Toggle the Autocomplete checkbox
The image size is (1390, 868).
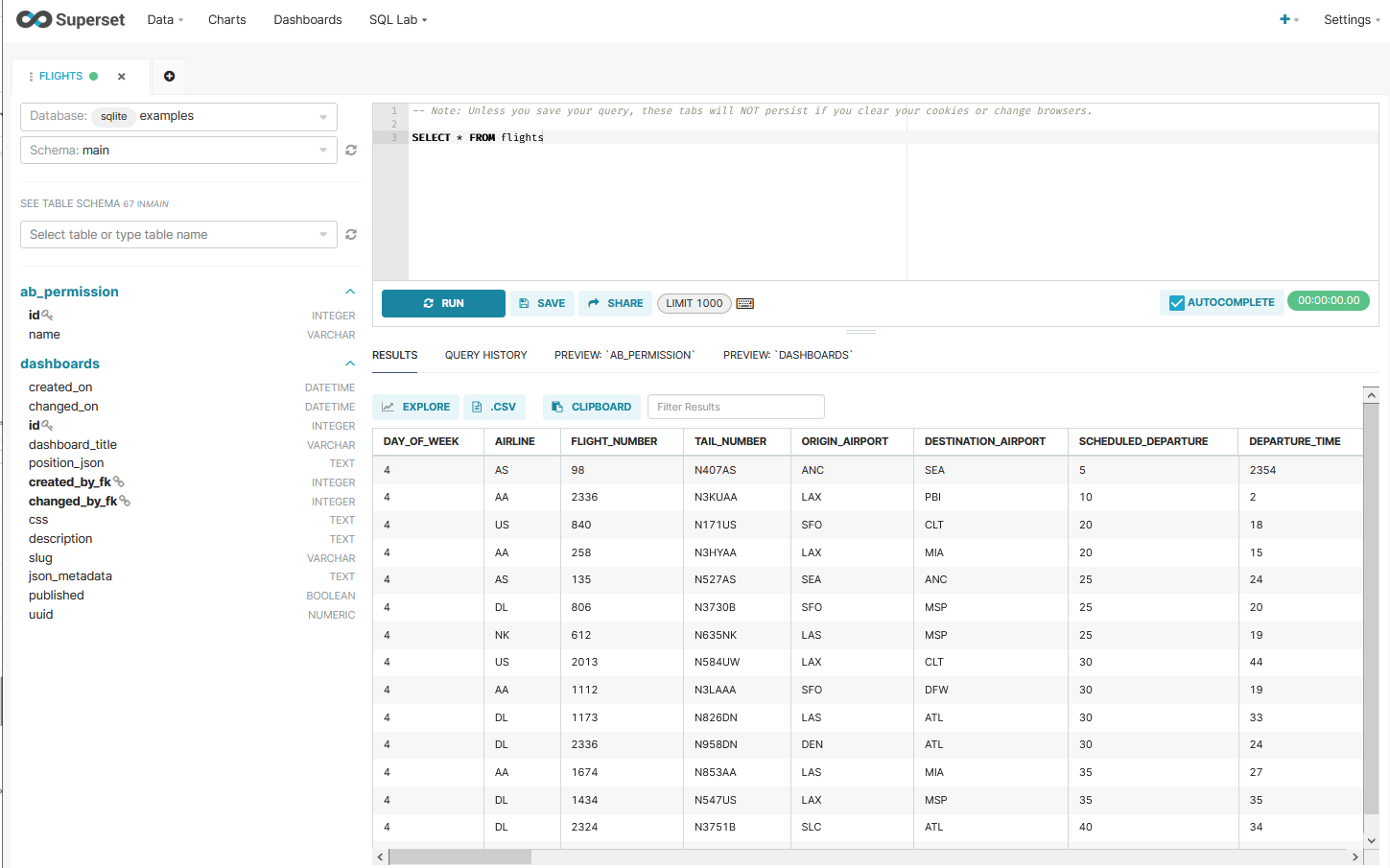click(x=1177, y=303)
